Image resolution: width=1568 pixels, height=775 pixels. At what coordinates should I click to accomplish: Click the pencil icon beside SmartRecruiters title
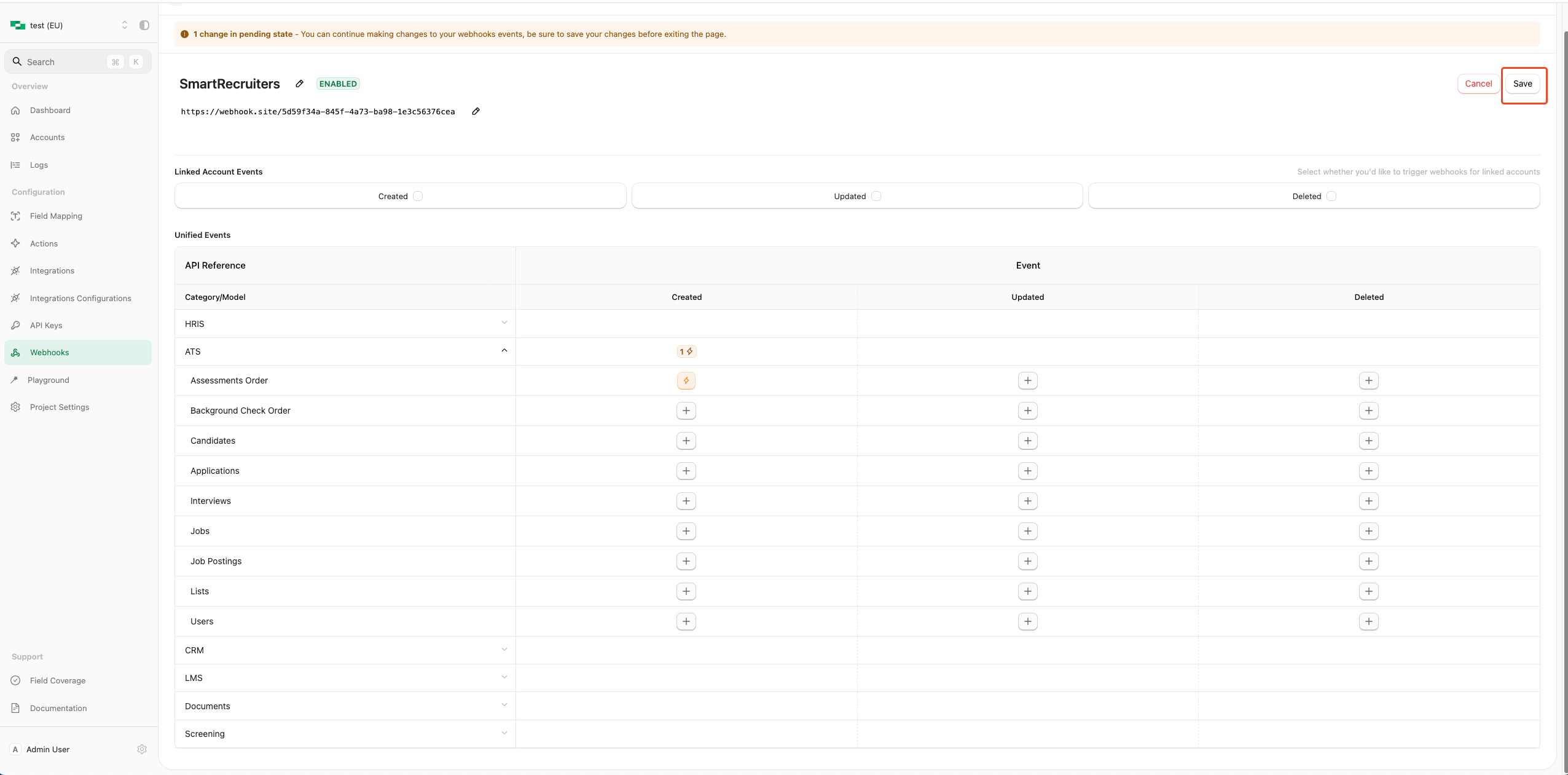point(299,84)
